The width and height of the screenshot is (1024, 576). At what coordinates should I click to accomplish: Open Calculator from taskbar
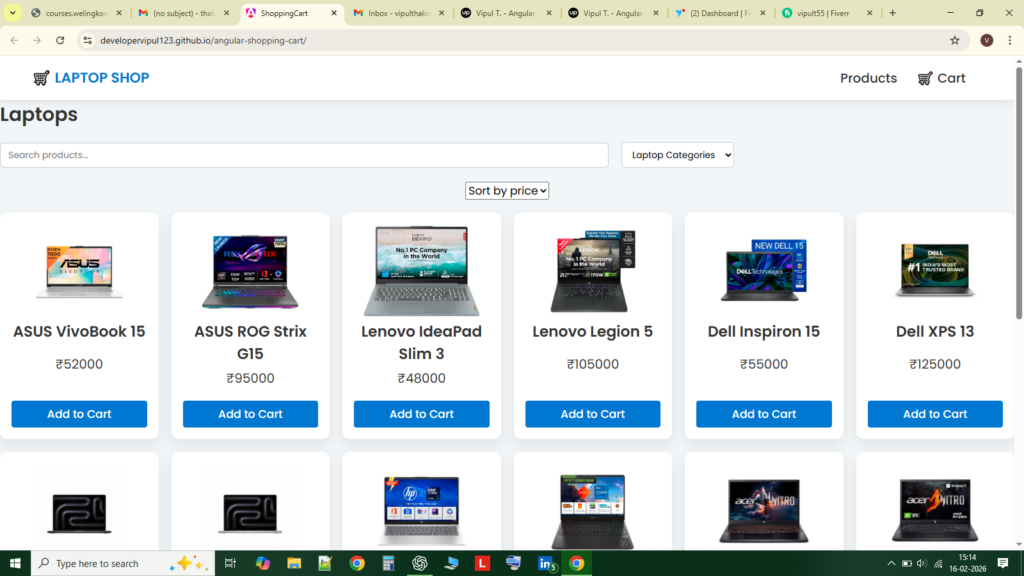(388, 563)
